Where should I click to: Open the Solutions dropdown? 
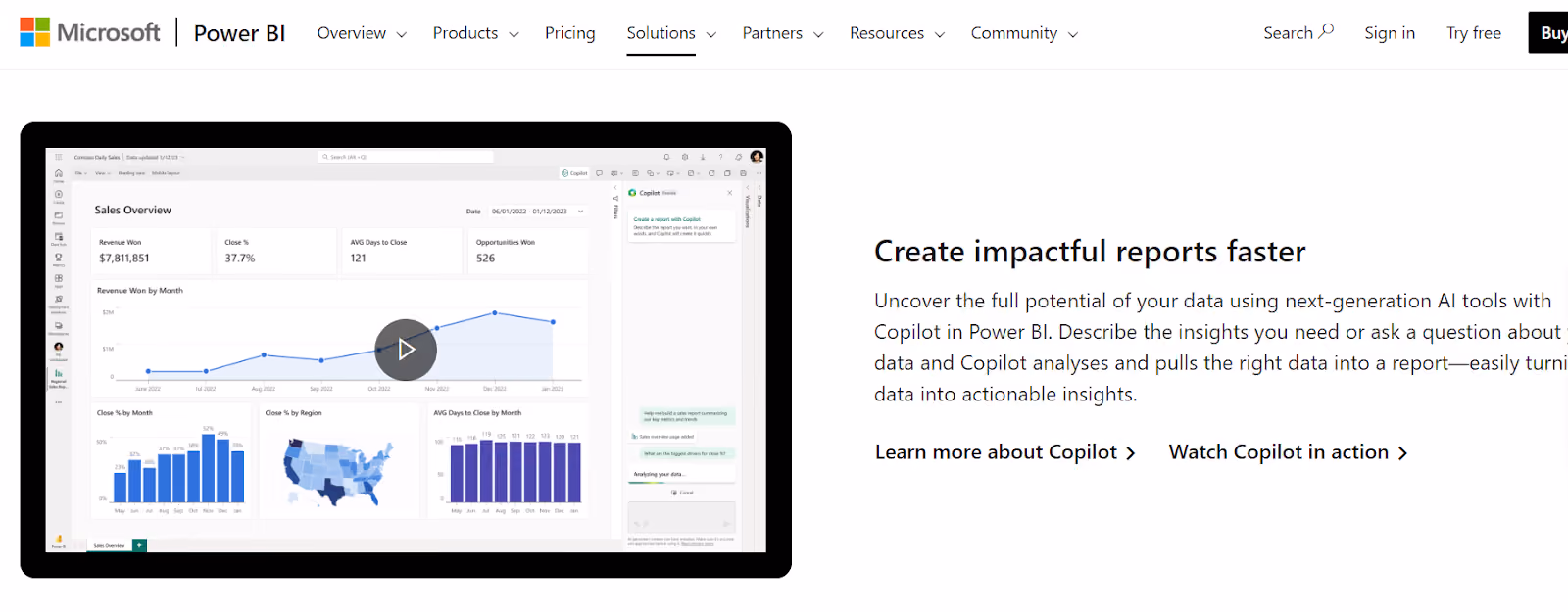pyautogui.click(x=671, y=33)
